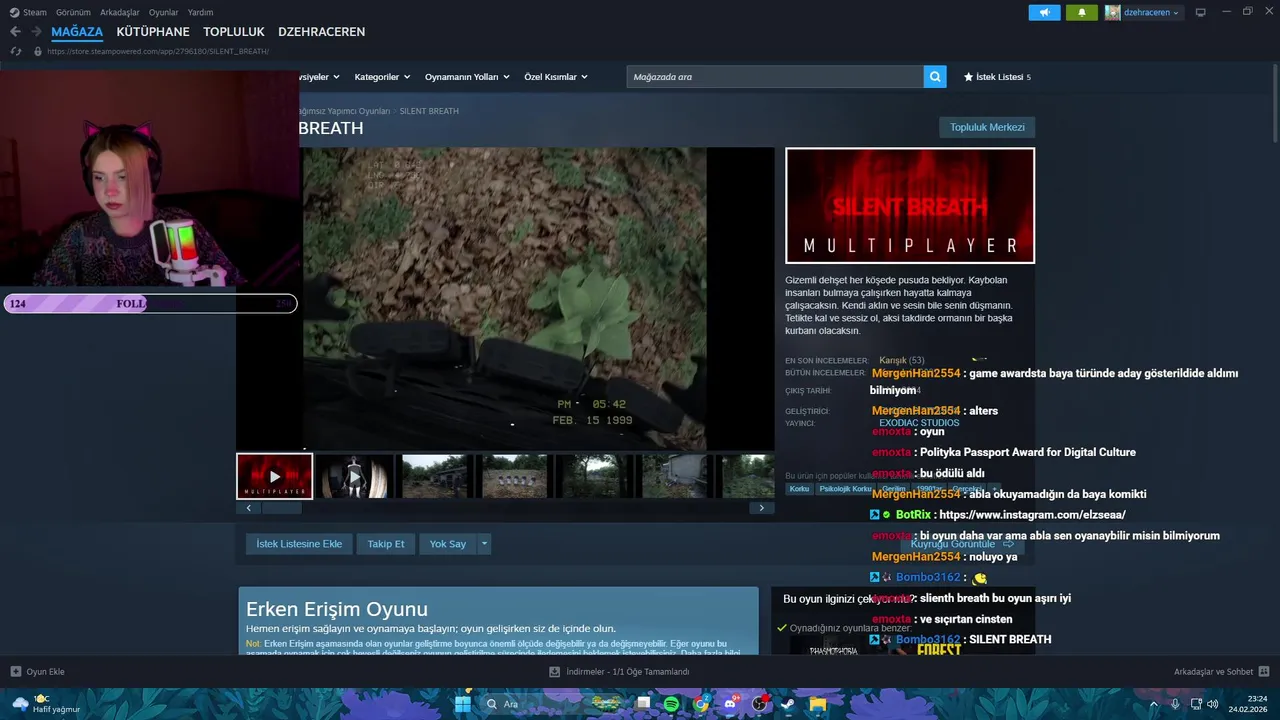Click the thumbnail strip scrollbar handle
The height and width of the screenshot is (720, 1280).
tap(282, 508)
